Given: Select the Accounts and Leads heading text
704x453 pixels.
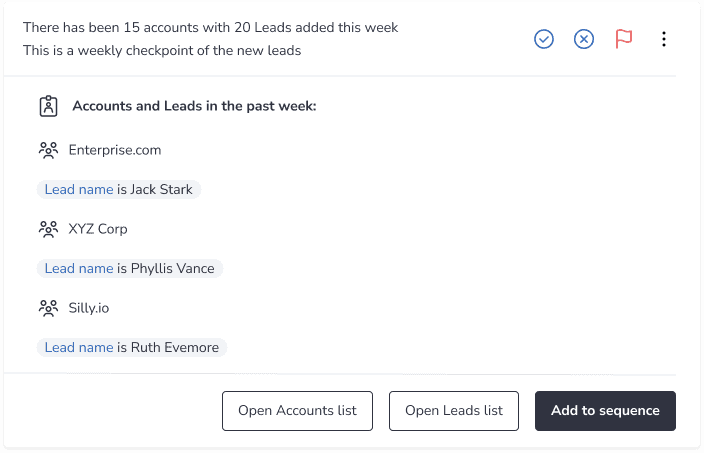Looking at the screenshot, I should [x=194, y=106].
